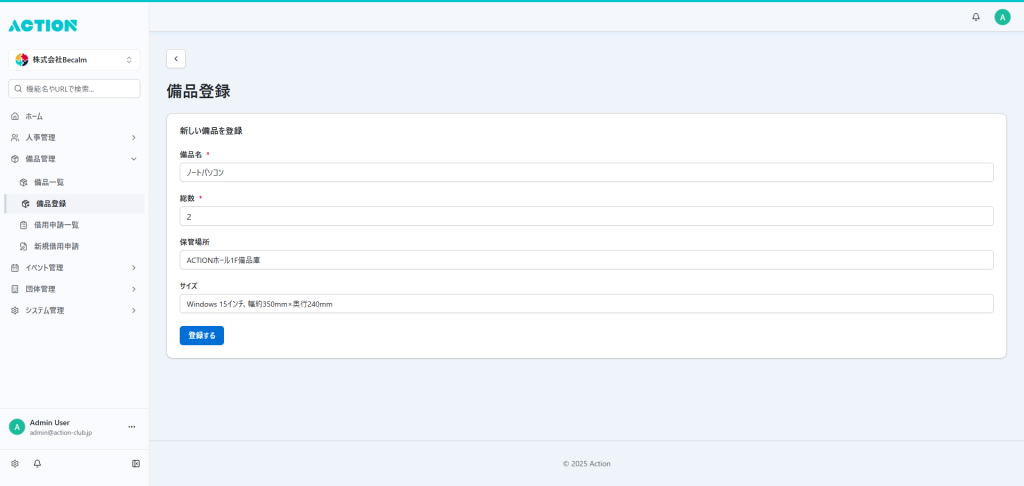Open 備品一覧 in the sidebar
This screenshot has width=1024, height=486.
[49, 182]
